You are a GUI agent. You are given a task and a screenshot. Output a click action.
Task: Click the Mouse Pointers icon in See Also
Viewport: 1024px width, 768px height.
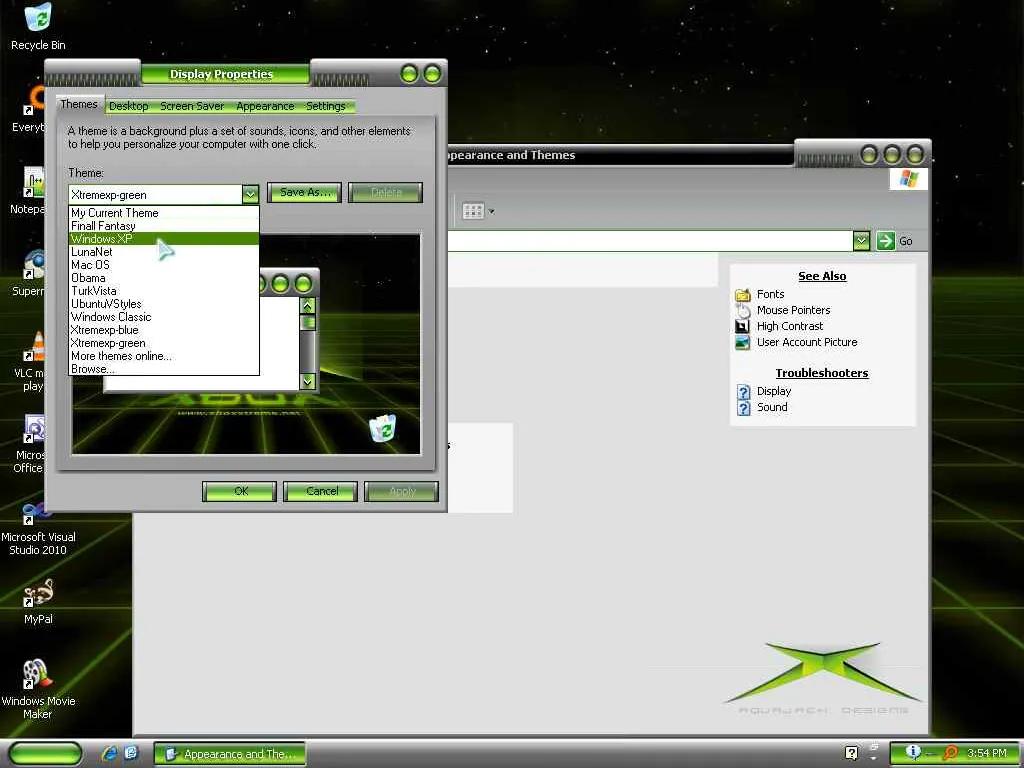(x=743, y=310)
